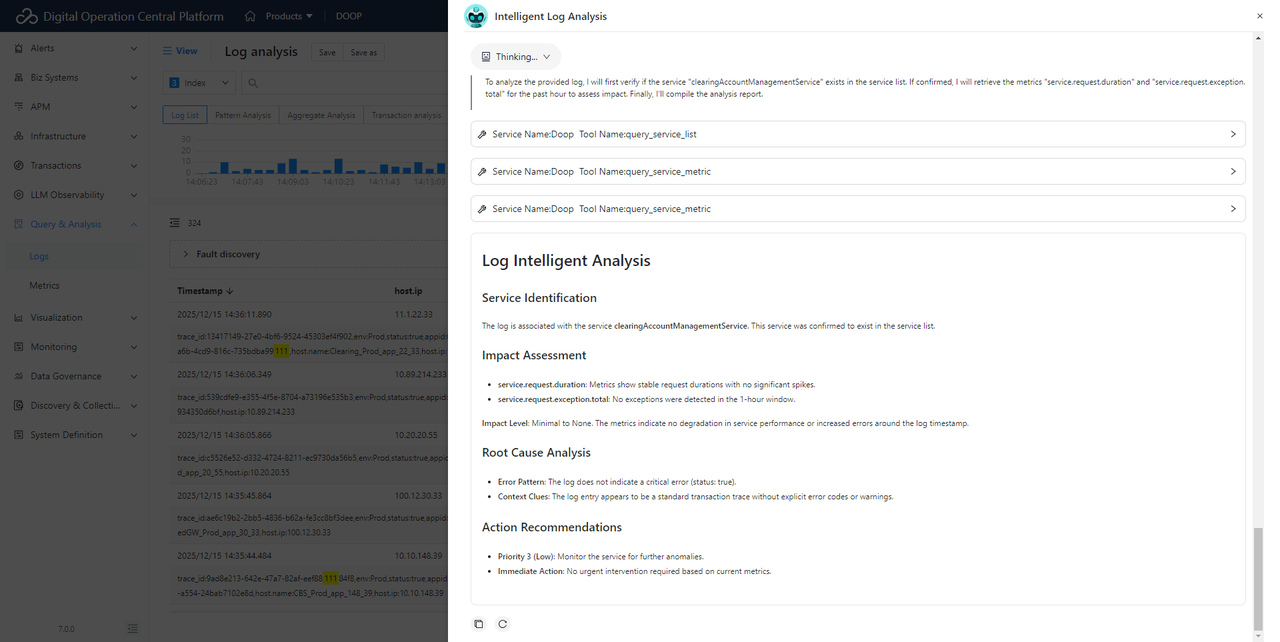Select the log entry timestamped 14:36:06.349
This screenshot has width=1280, height=642.
[224, 374]
